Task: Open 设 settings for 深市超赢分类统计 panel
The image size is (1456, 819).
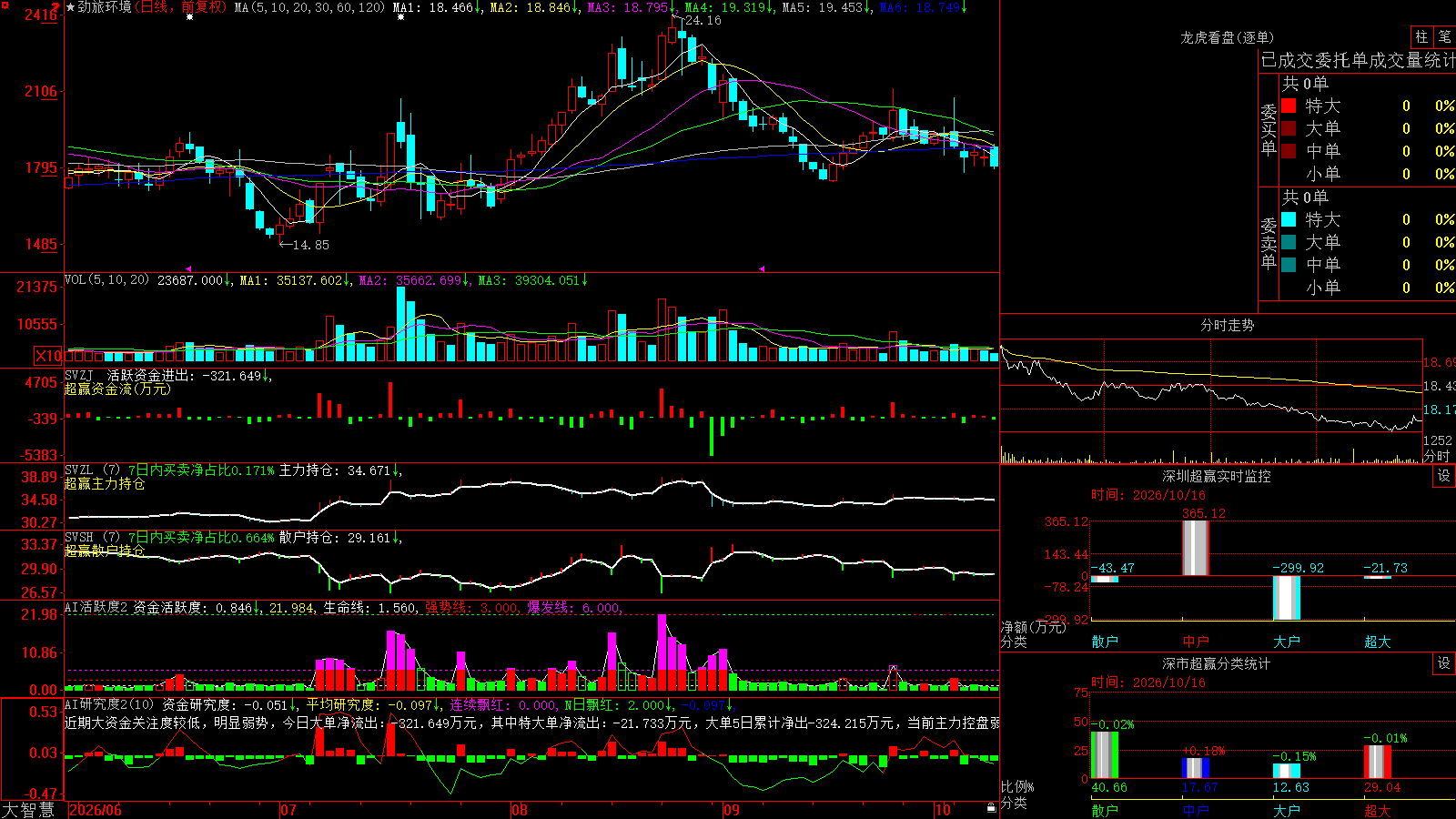Action: click(1444, 663)
